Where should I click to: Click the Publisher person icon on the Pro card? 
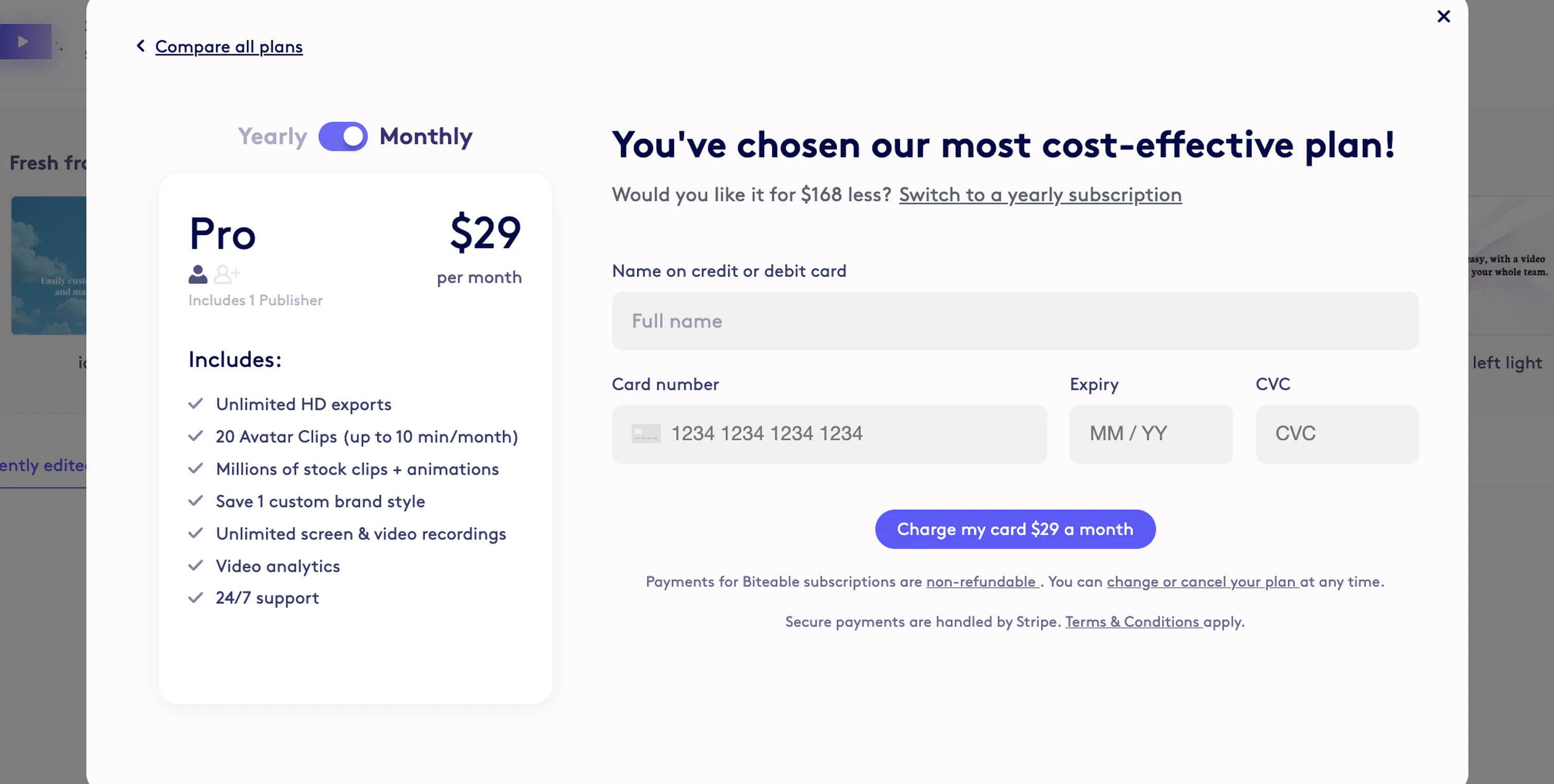(197, 274)
